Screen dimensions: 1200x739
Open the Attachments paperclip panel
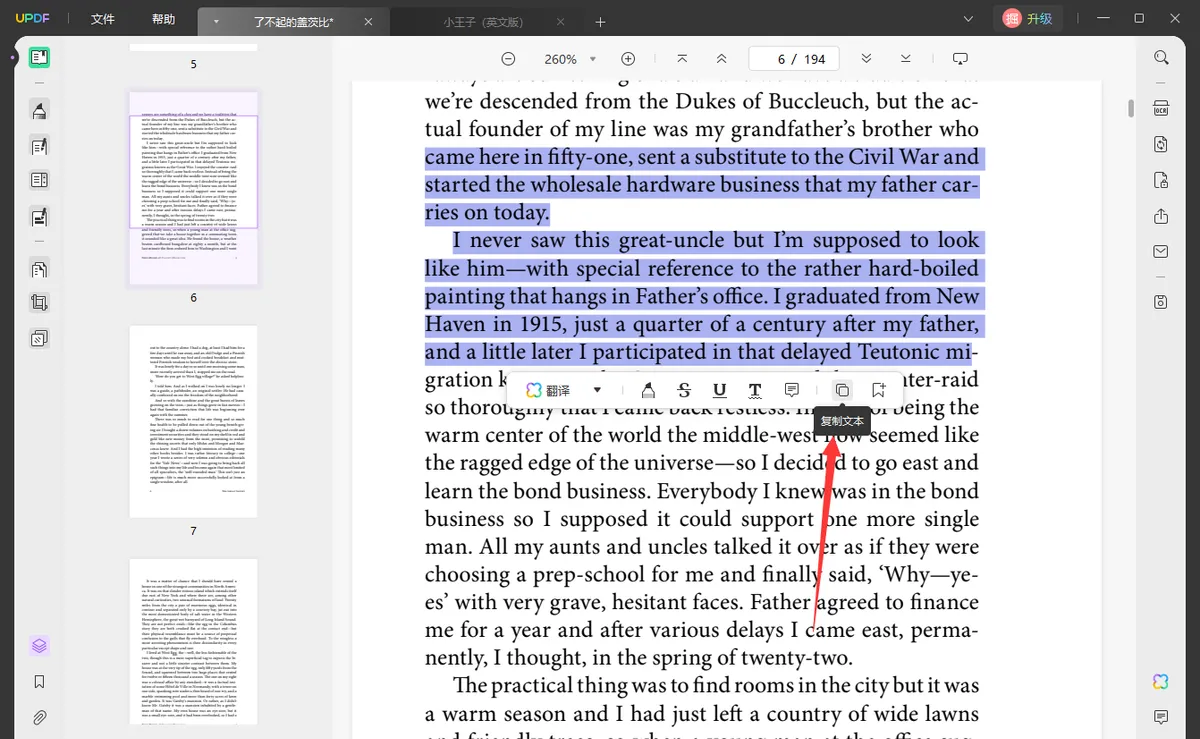[x=40, y=718]
